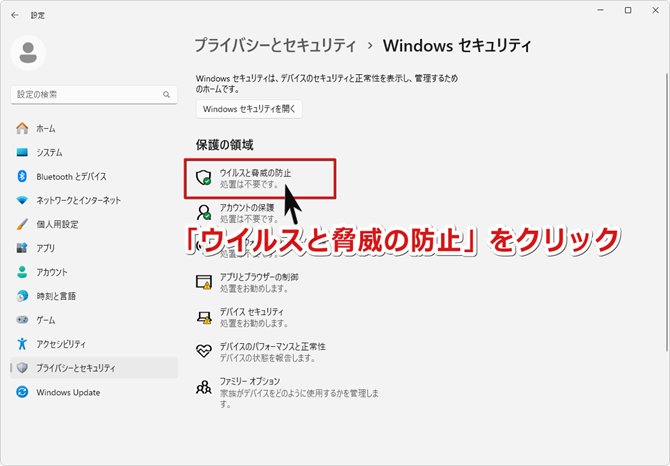Select the ゲーム controller icon

pyautogui.click(x=22, y=319)
